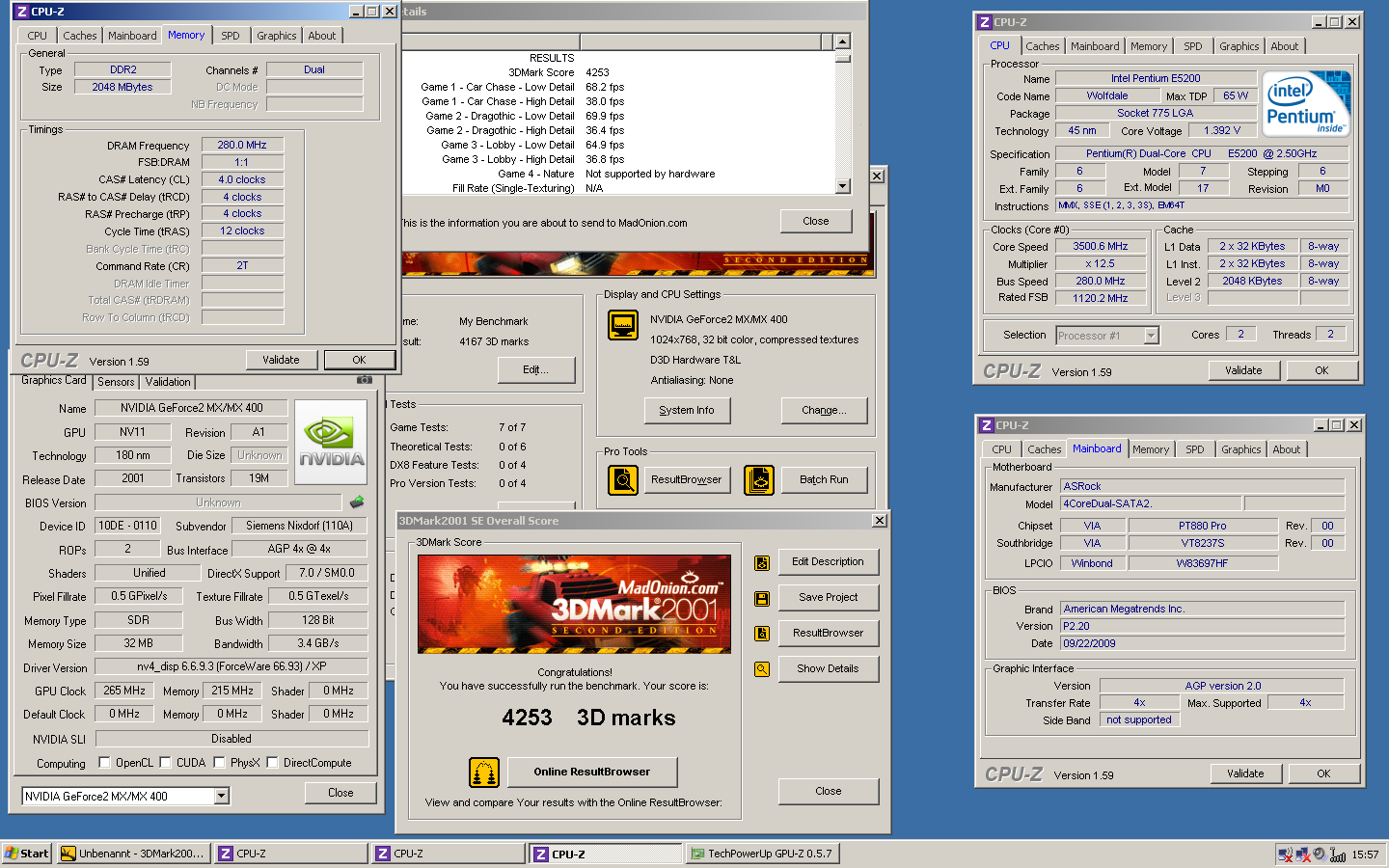
Task: Click the ResultBrowser magnifier icon in Pro Tools
Action: 623,479
